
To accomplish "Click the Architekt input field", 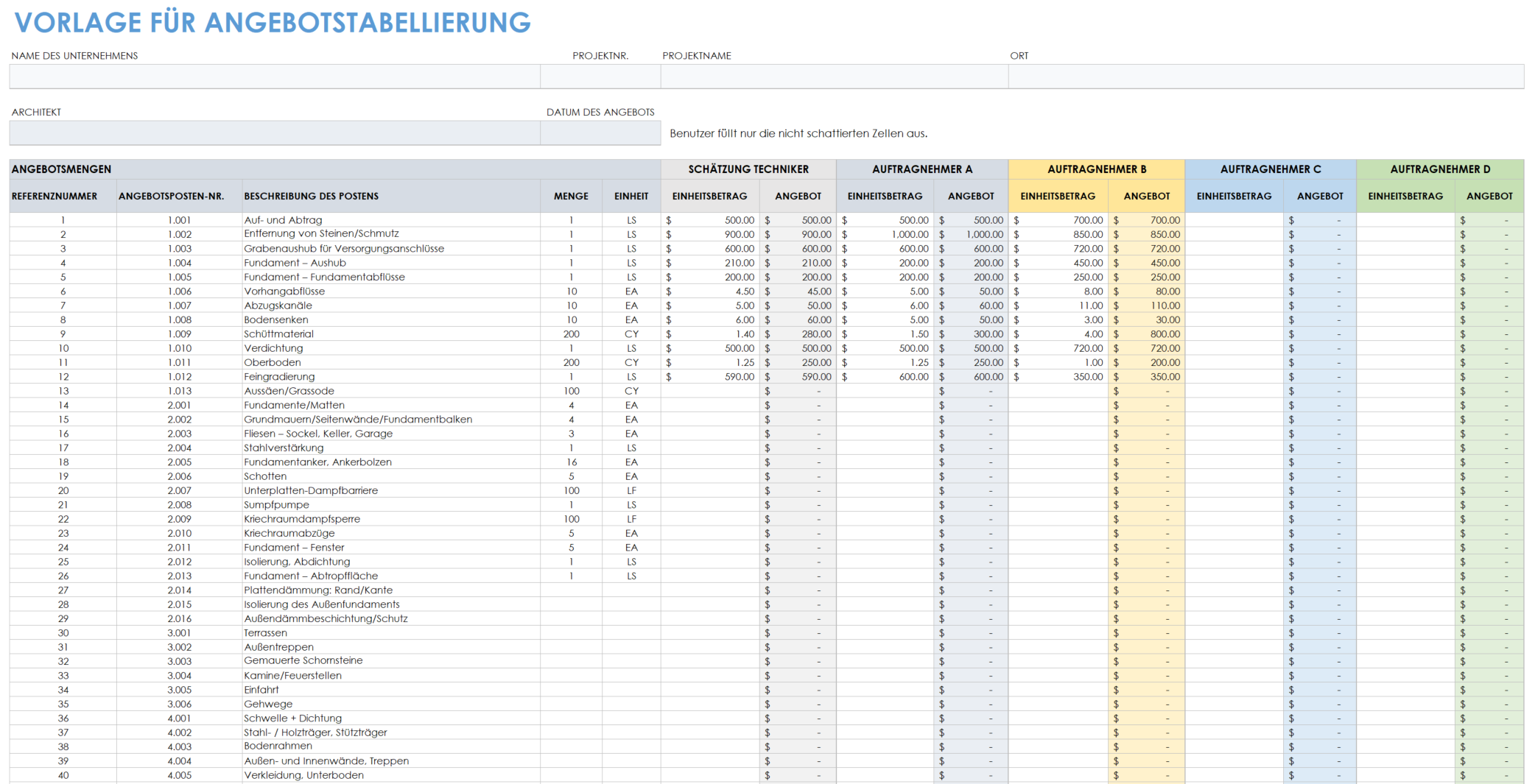I will [x=275, y=133].
